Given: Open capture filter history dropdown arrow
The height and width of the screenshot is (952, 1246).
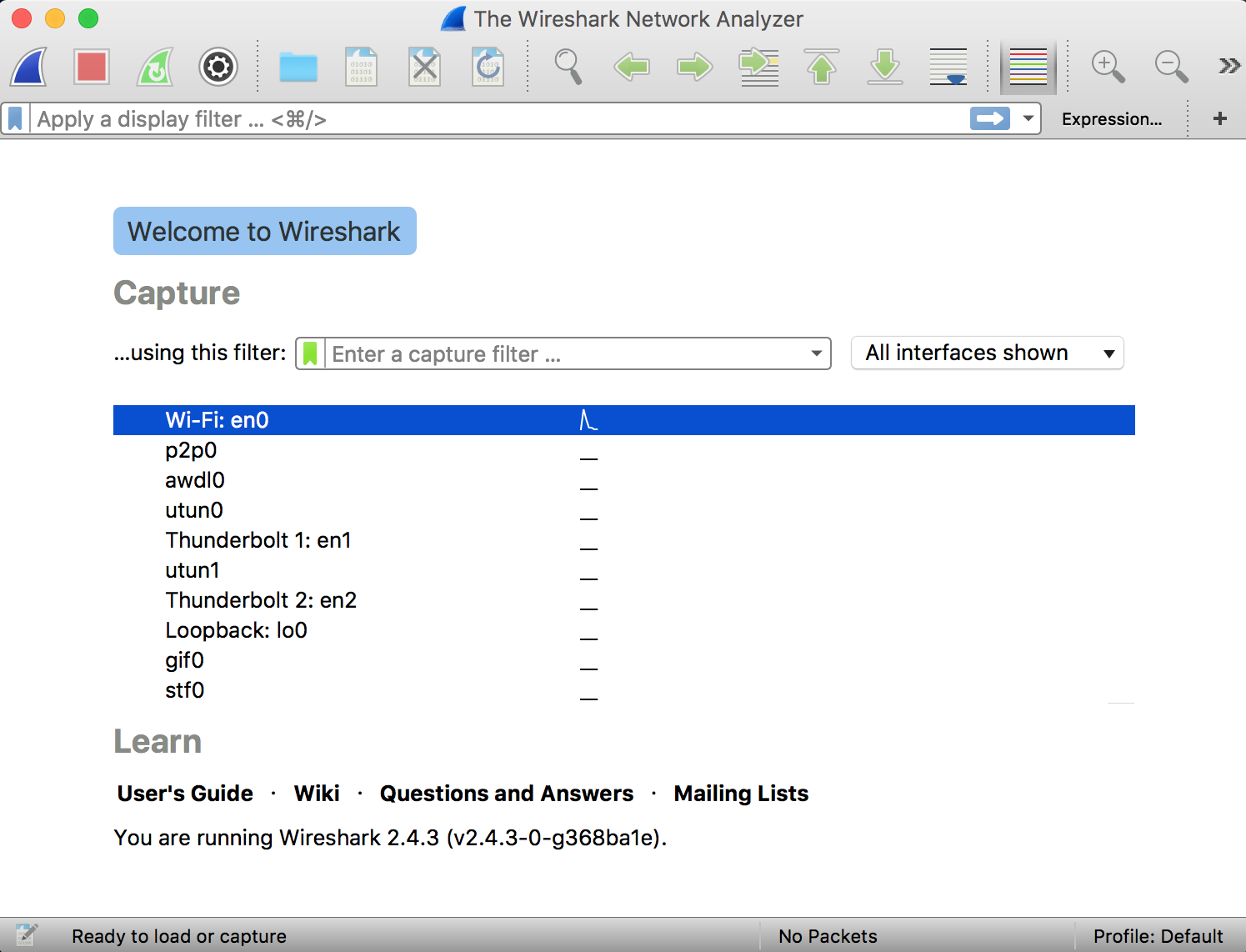Looking at the screenshot, I should [x=817, y=353].
